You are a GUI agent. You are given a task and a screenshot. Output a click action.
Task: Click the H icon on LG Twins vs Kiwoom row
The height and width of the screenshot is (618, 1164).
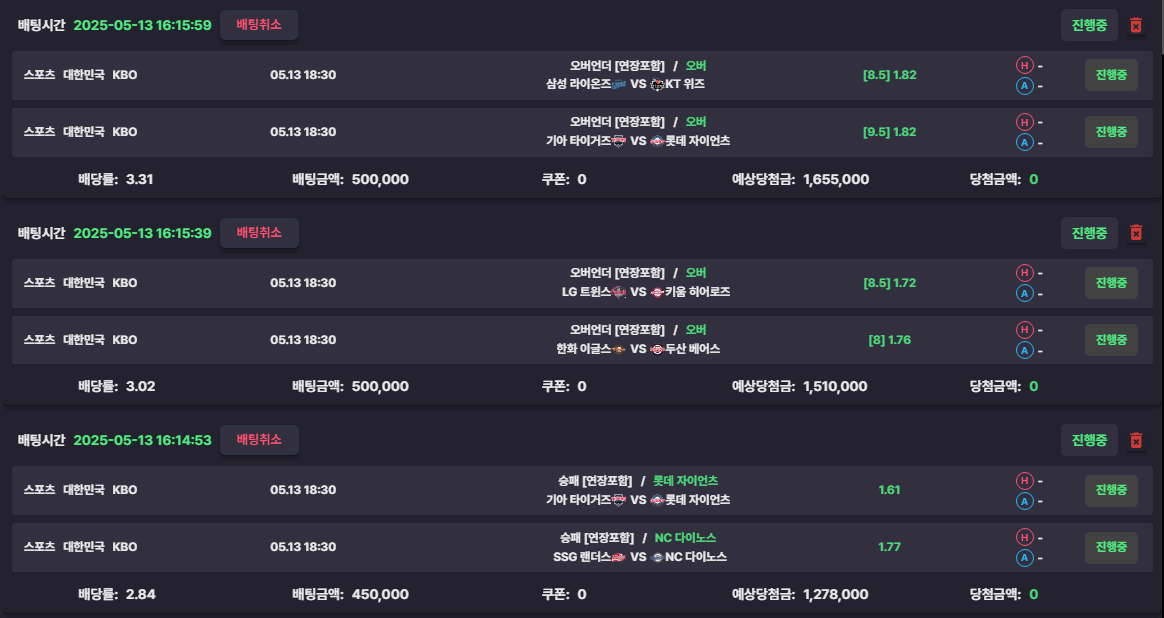(x=1024, y=273)
